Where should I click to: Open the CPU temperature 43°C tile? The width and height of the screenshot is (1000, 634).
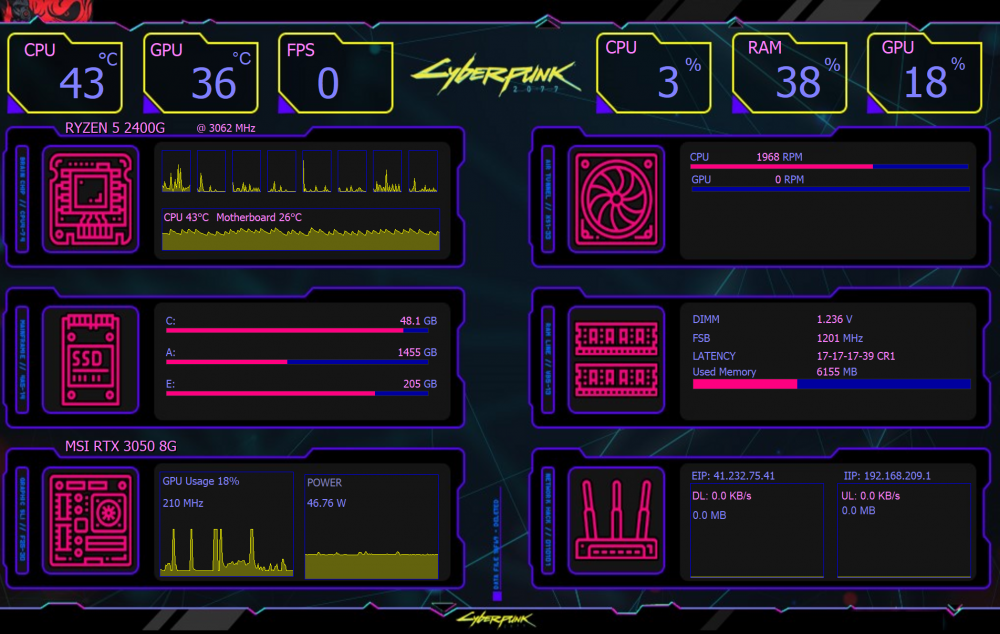66,75
